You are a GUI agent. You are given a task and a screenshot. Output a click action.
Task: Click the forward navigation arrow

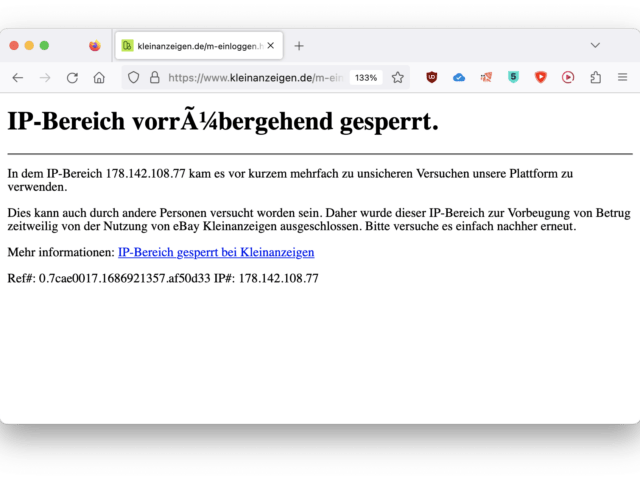click(45, 78)
